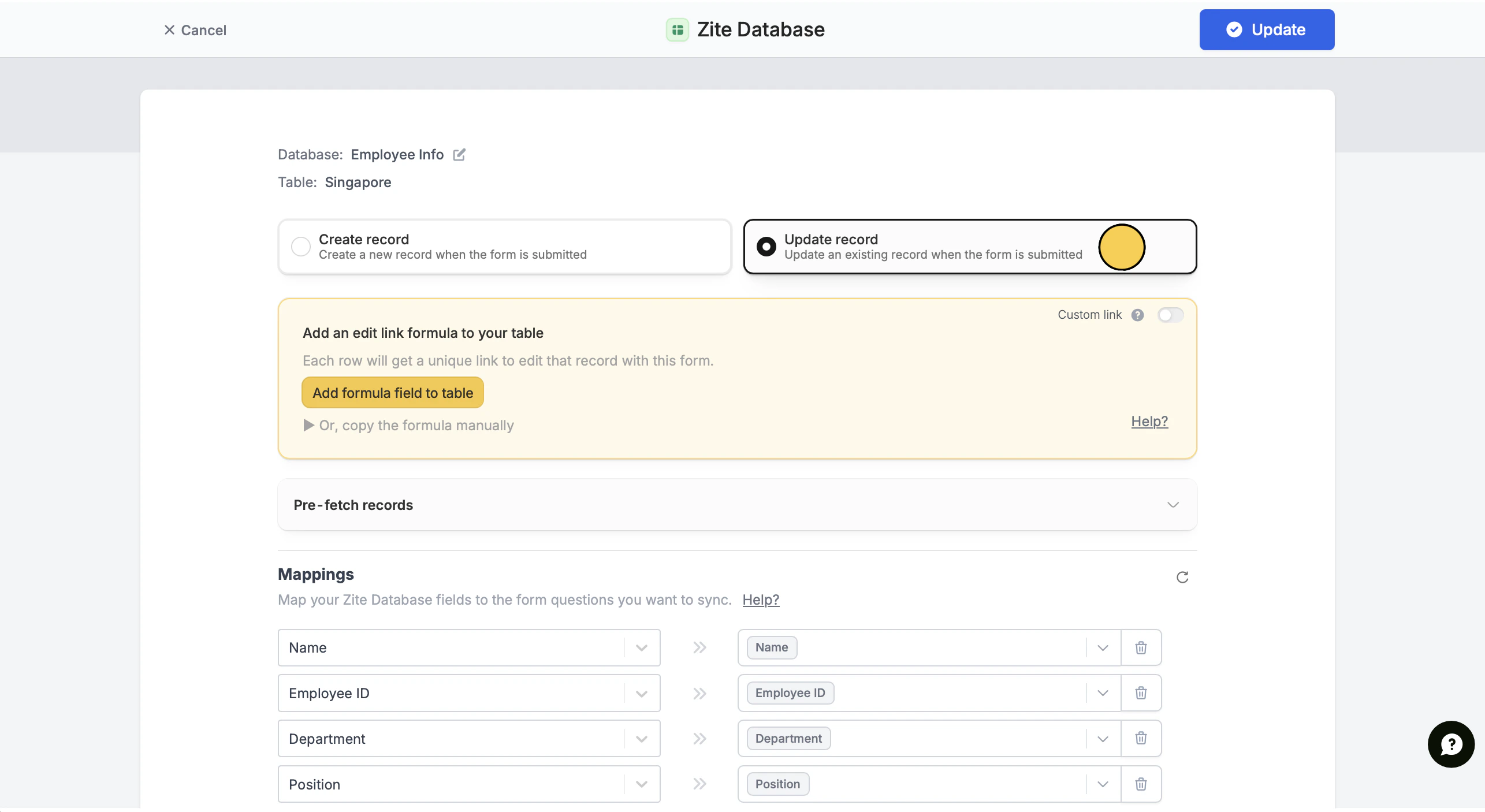Click the refresh mappings icon
The width and height of the screenshot is (1485, 812).
(1182, 577)
